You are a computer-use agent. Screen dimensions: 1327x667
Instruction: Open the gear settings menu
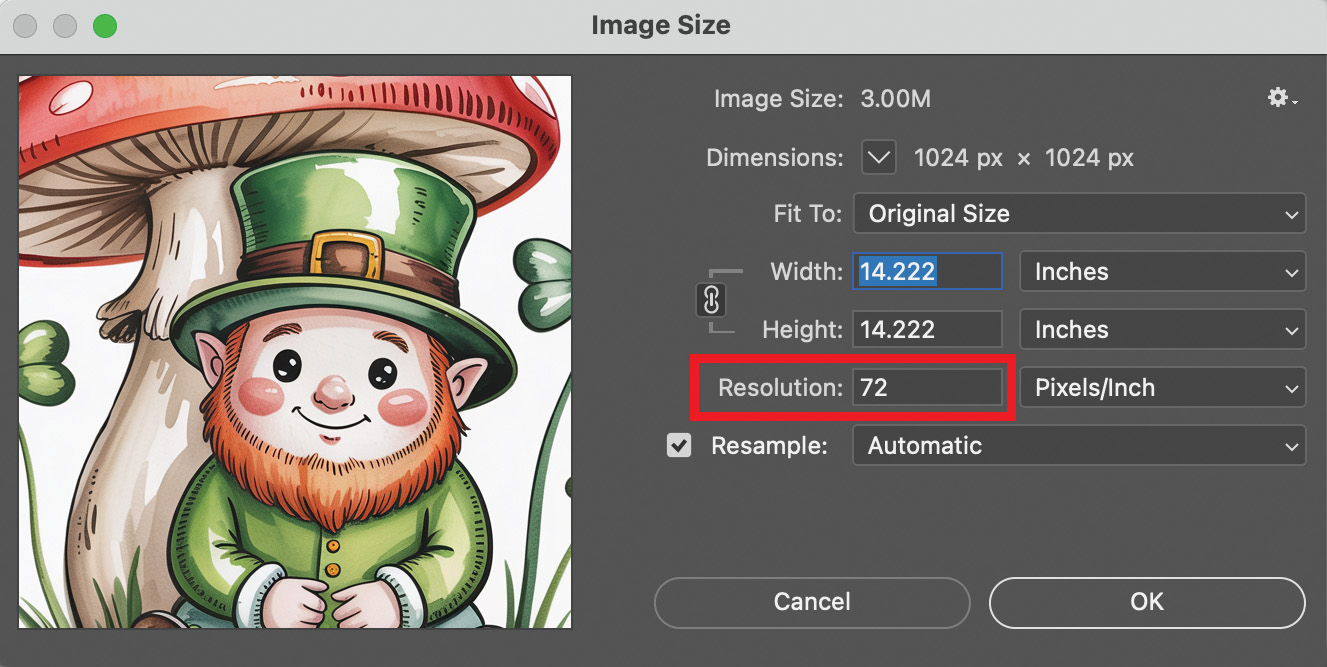(1282, 98)
